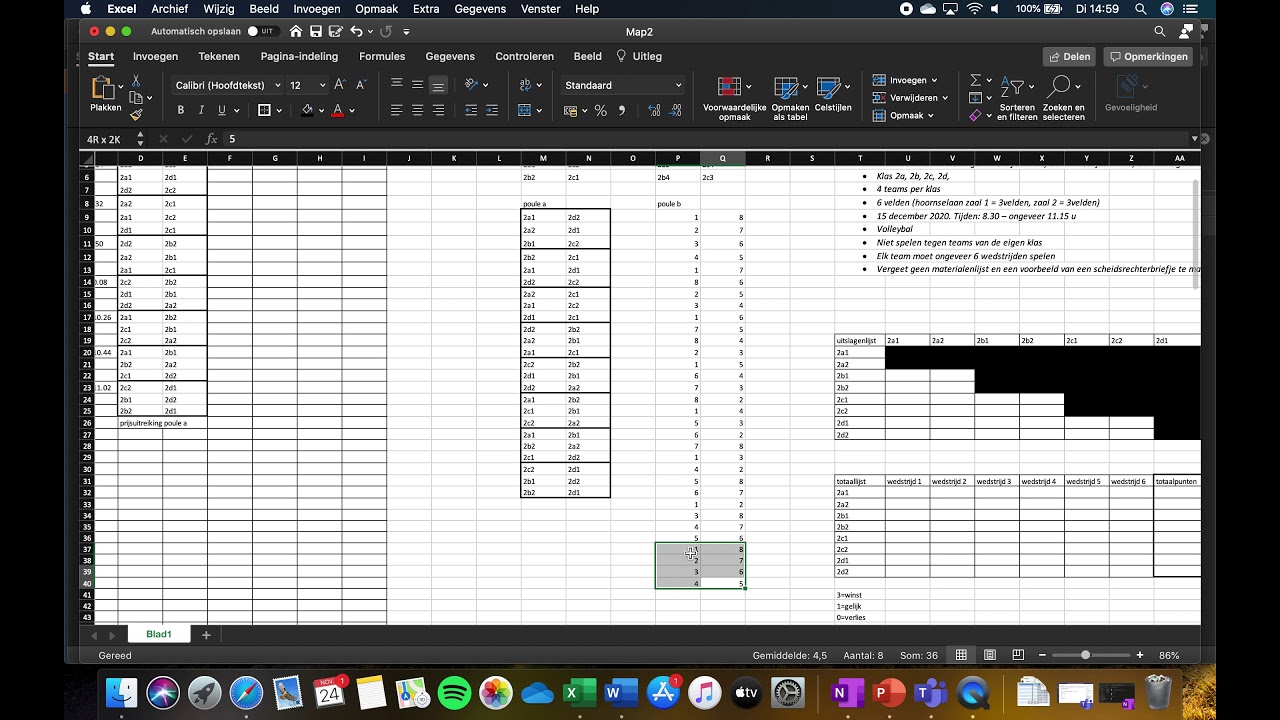Open Sorteren en filteren
This screenshot has width=1280, height=720.
1017,98
